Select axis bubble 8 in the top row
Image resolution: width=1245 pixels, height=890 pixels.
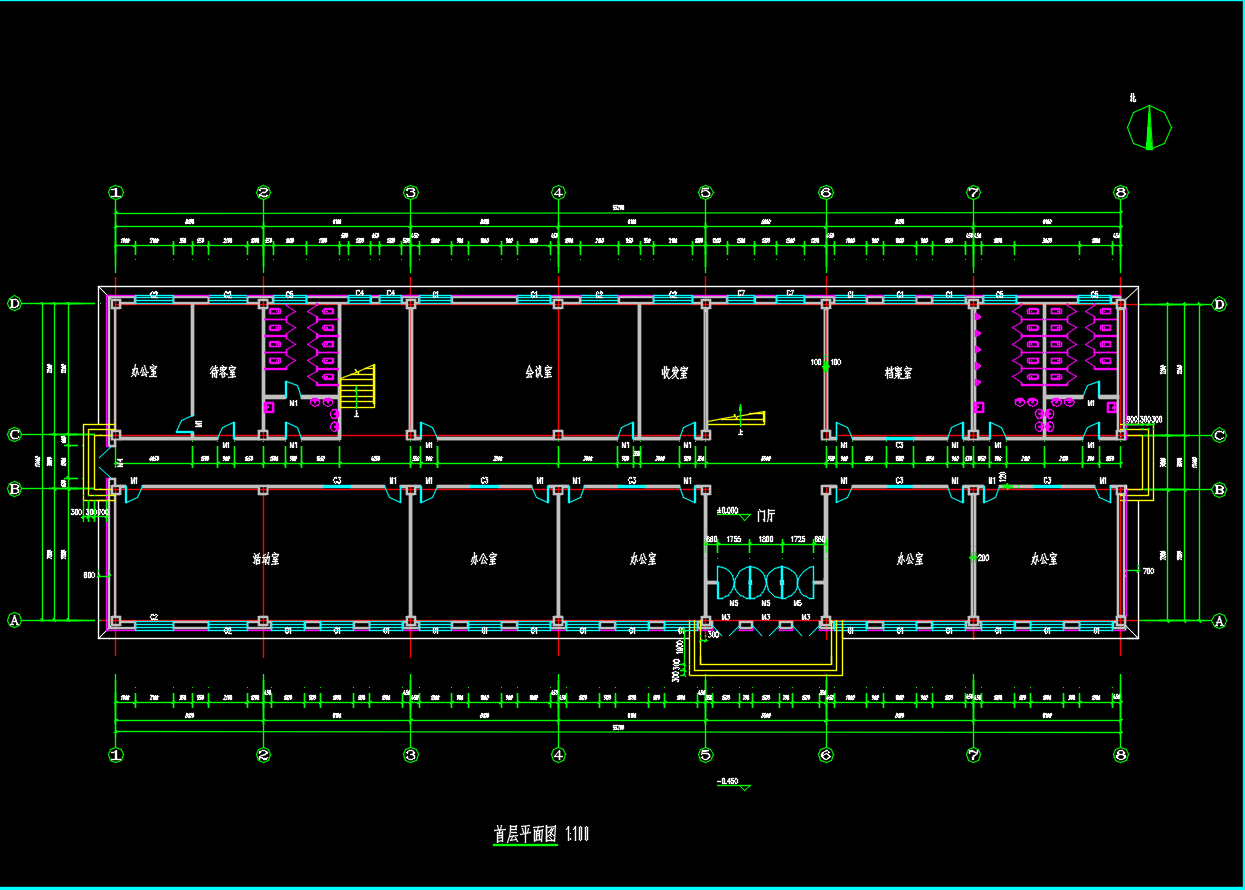[x=1120, y=193]
